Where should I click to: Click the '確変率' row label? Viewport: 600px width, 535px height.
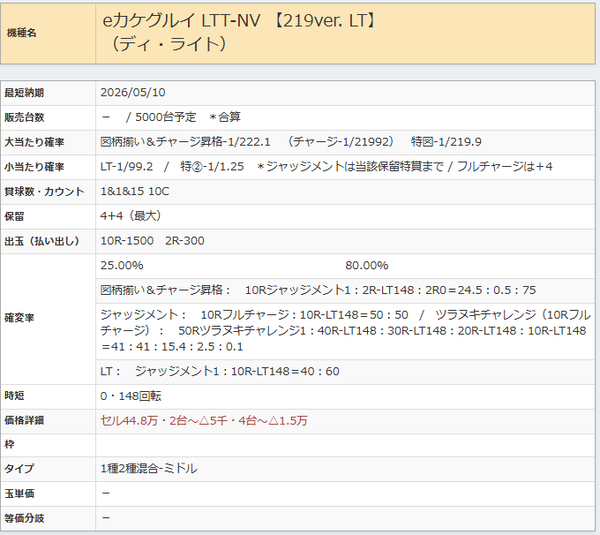(x=19, y=318)
